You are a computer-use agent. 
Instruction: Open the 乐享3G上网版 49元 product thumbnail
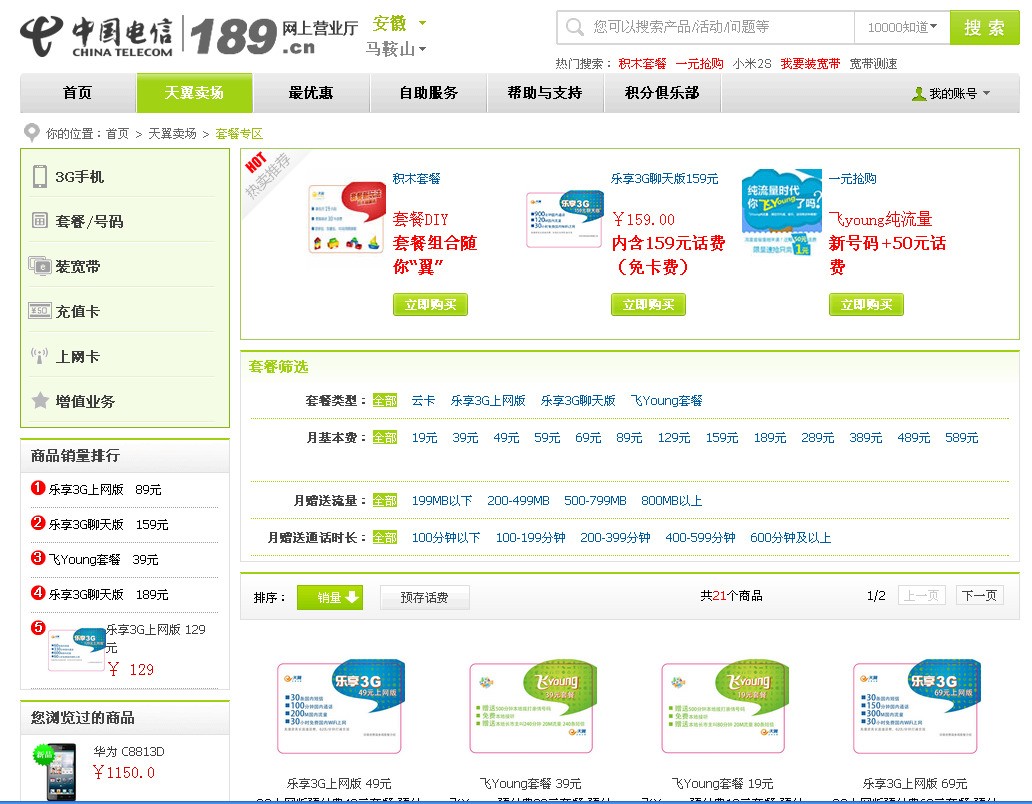click(x=340, y=706)
